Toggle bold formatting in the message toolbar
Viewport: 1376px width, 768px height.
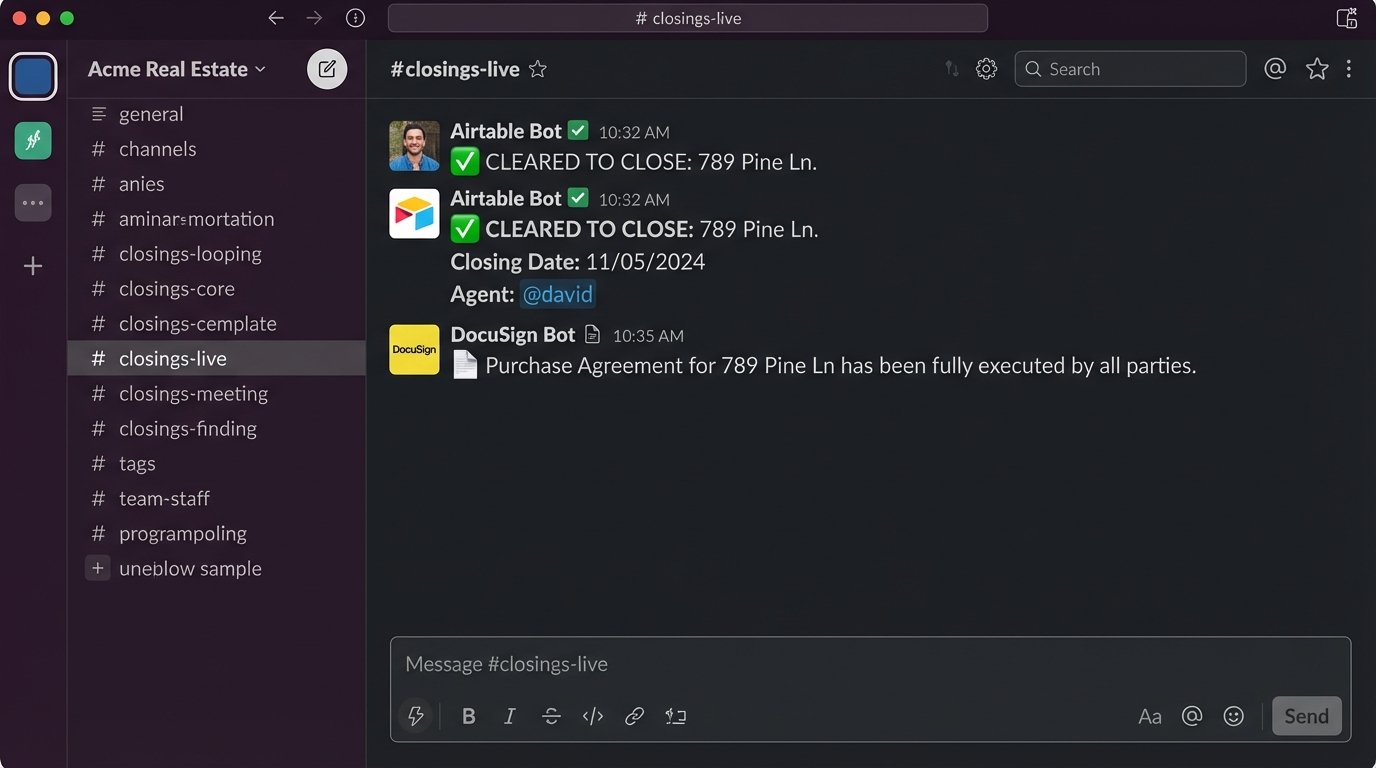(468, 716)
